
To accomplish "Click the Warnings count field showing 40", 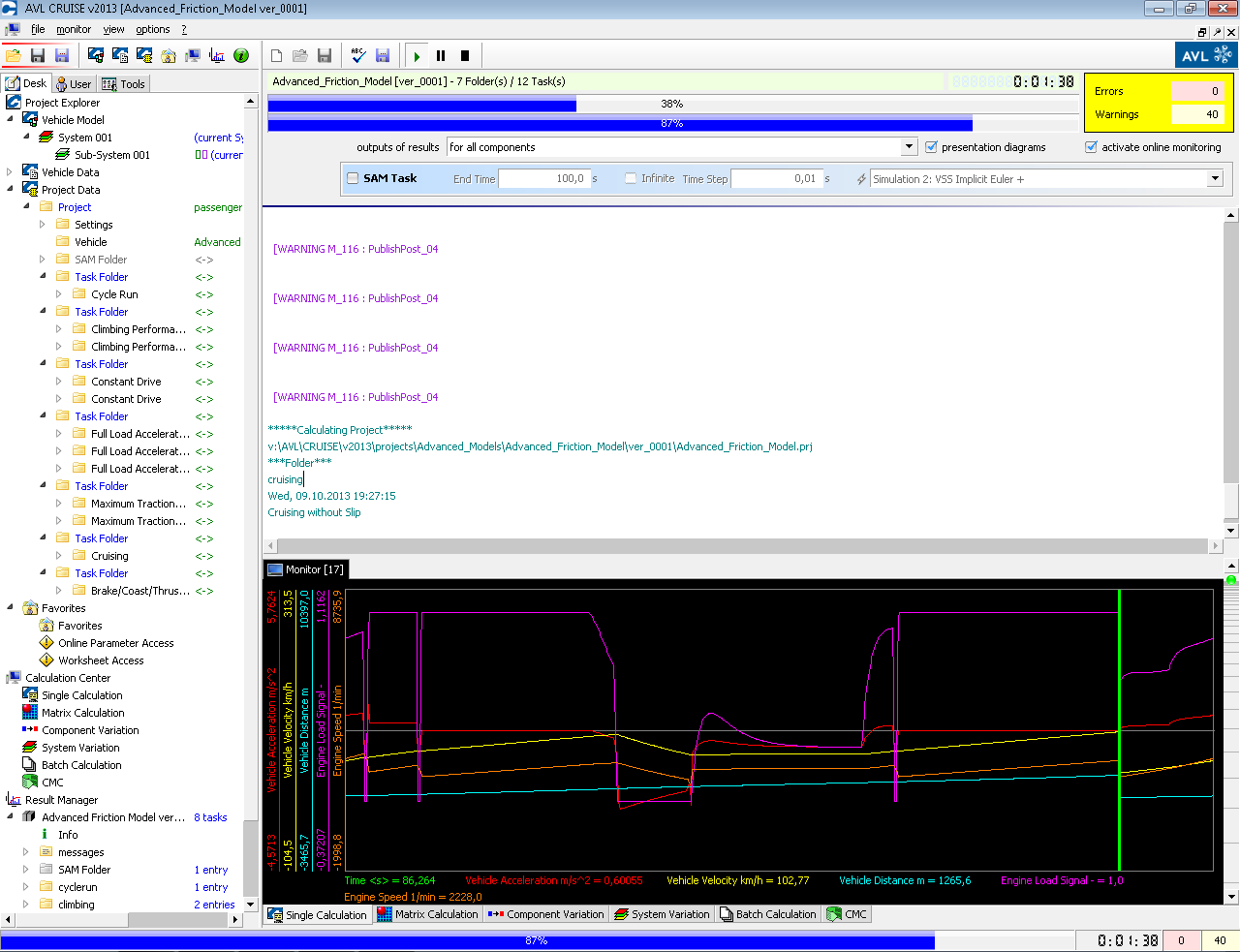I will pos(1196,114).
